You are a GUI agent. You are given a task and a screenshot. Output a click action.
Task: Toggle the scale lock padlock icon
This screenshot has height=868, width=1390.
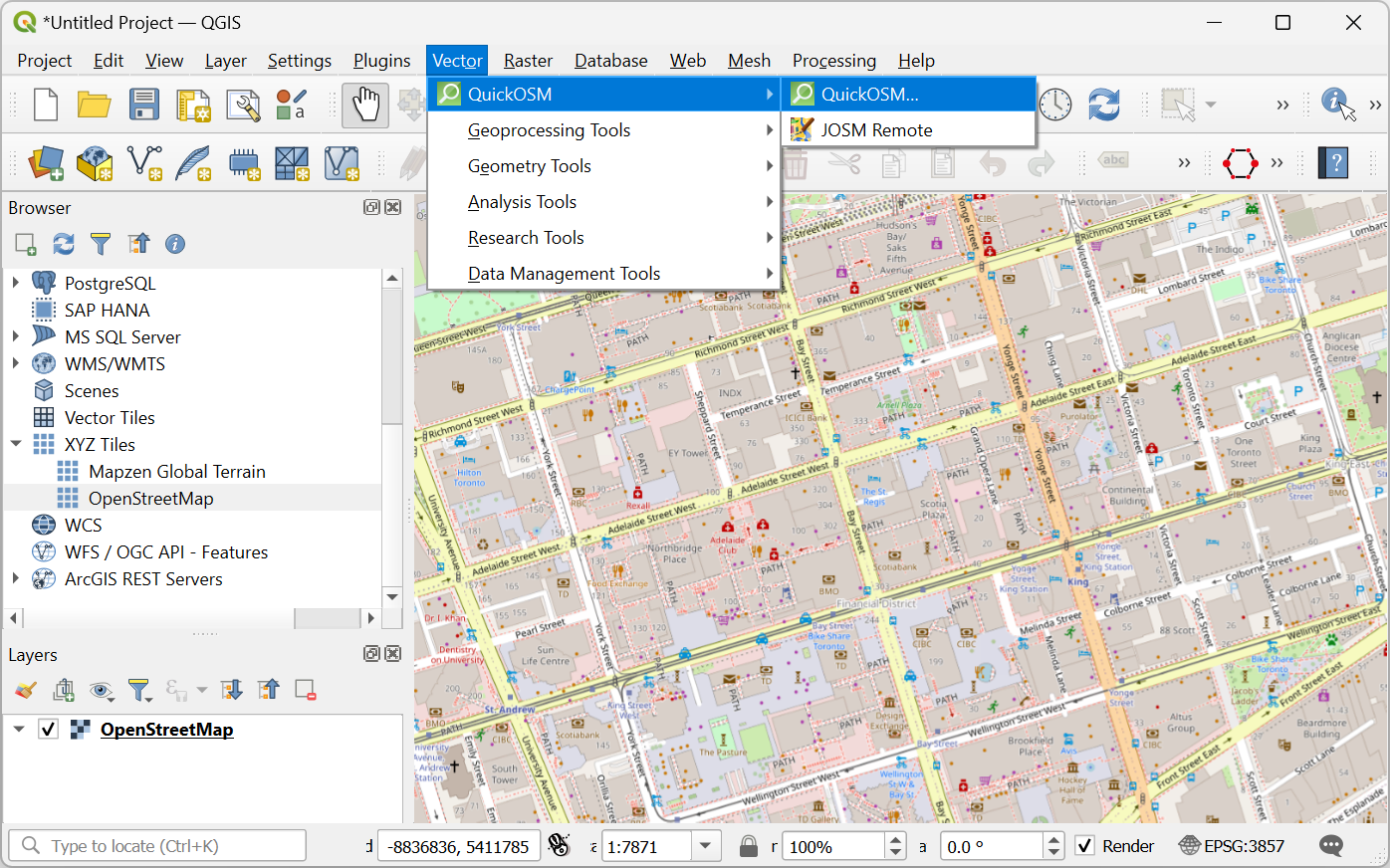[x=749, y=846]
